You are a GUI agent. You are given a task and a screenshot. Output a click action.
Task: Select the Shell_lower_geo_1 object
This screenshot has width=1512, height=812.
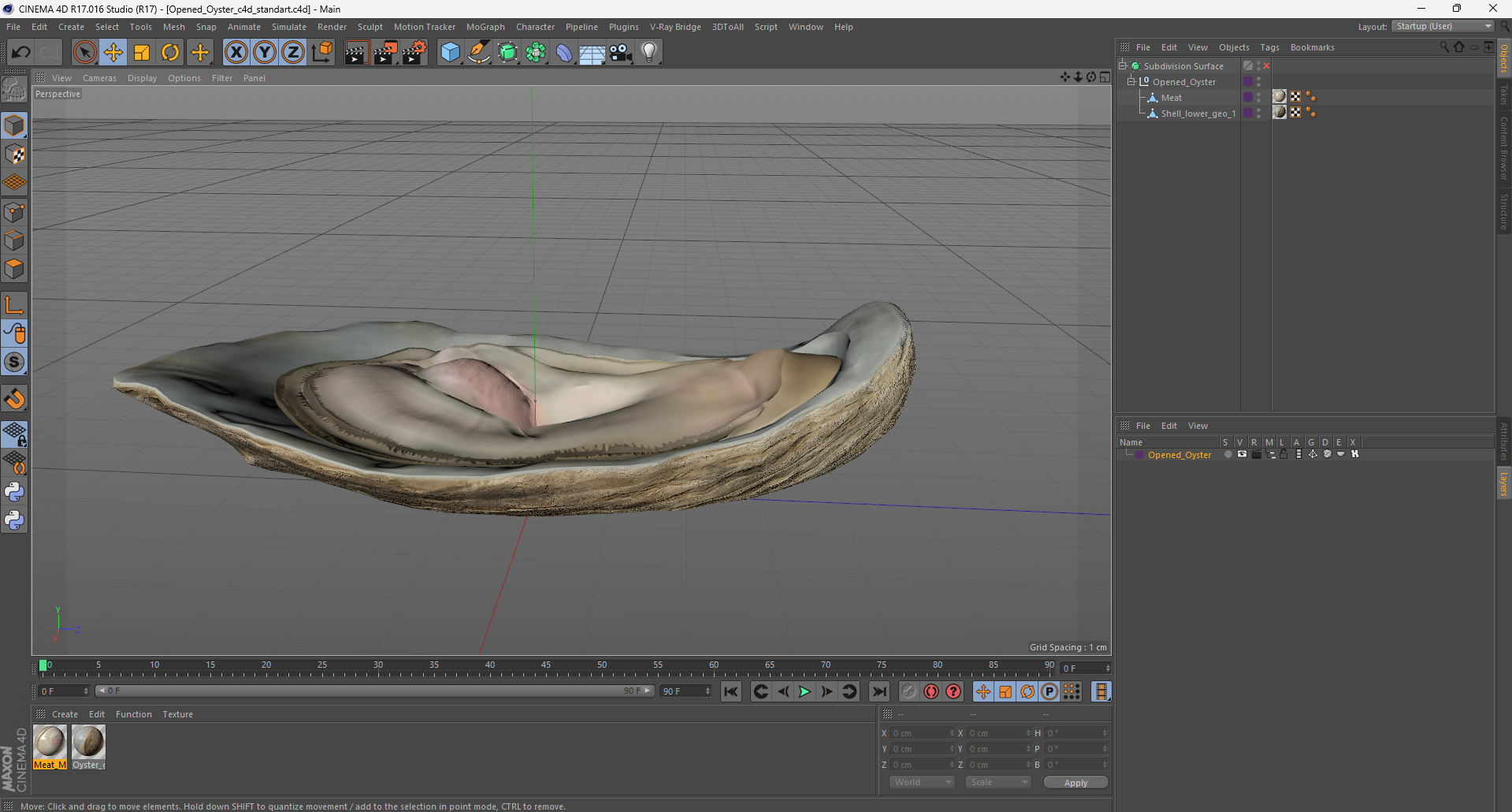point(1198,114)
